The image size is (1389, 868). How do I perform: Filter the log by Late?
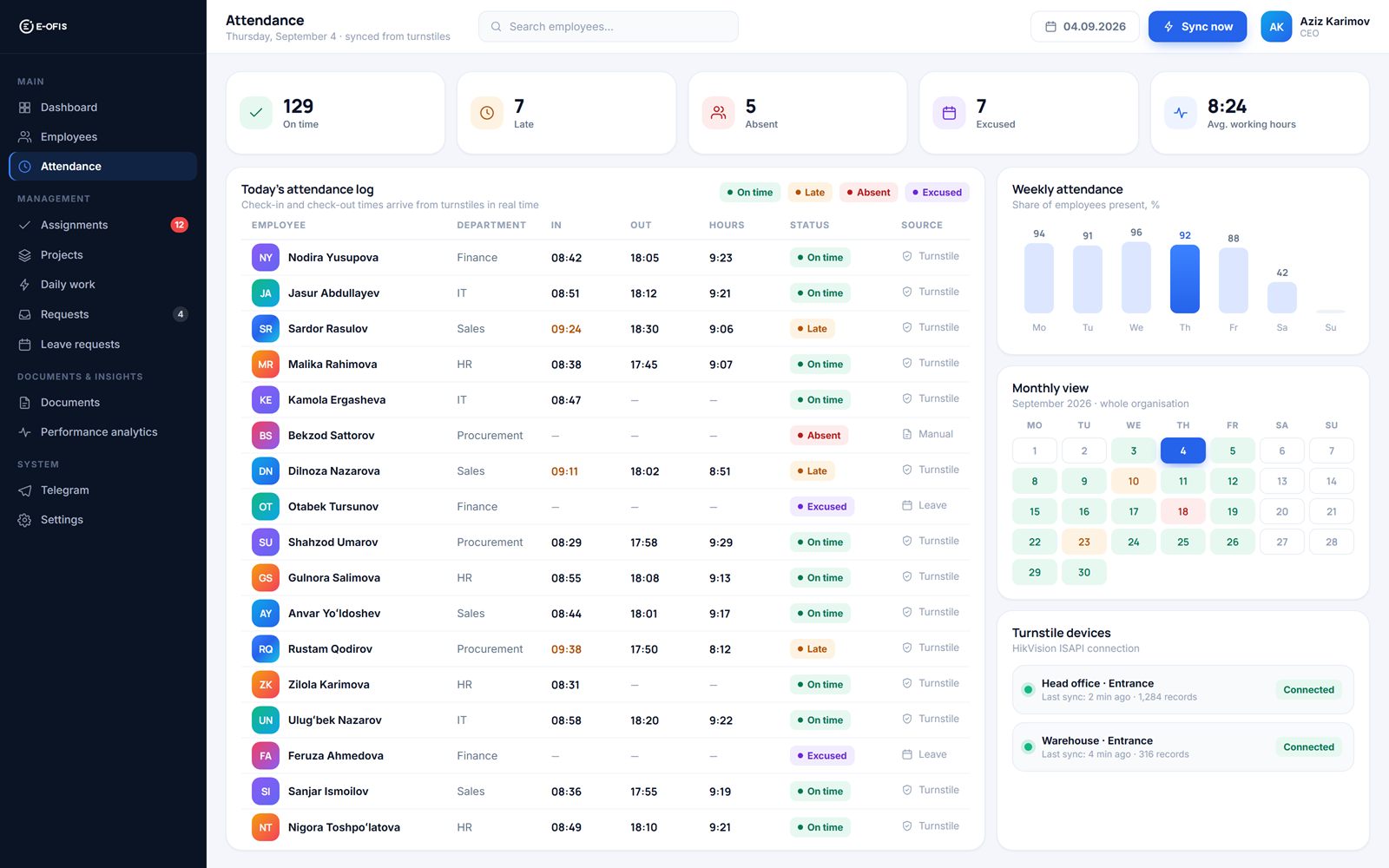(x=810, y=193)
